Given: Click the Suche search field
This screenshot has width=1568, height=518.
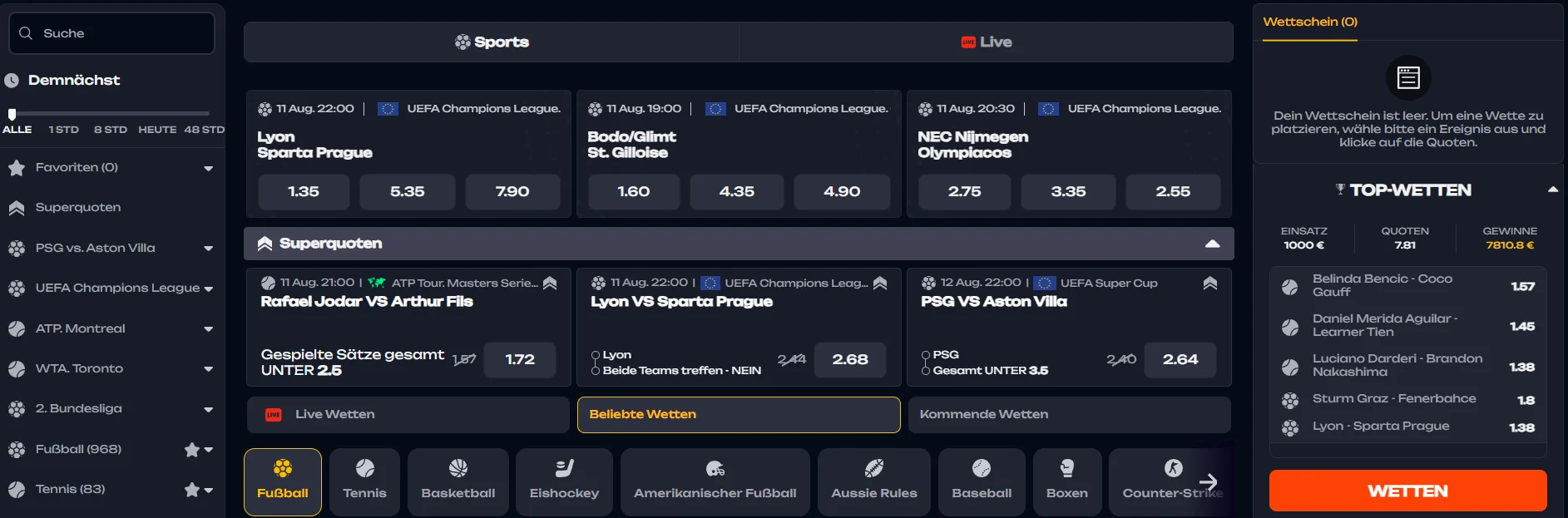Looking at the screenshot, I should pos(111,33).
